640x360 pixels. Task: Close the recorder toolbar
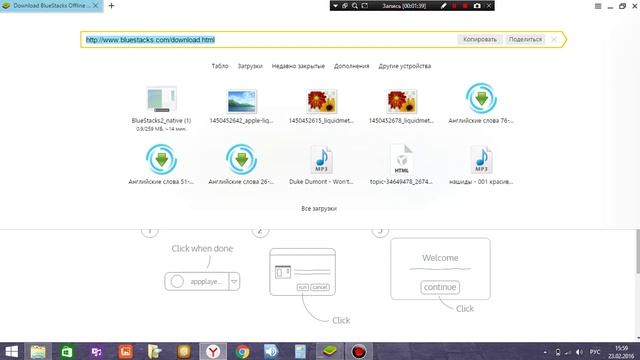pyautogui.click(x=489, y=6)
